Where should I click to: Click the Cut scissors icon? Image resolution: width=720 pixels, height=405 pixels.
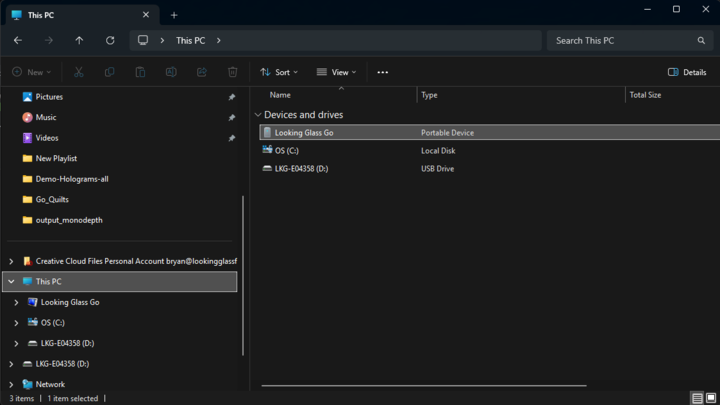(79, 72)
